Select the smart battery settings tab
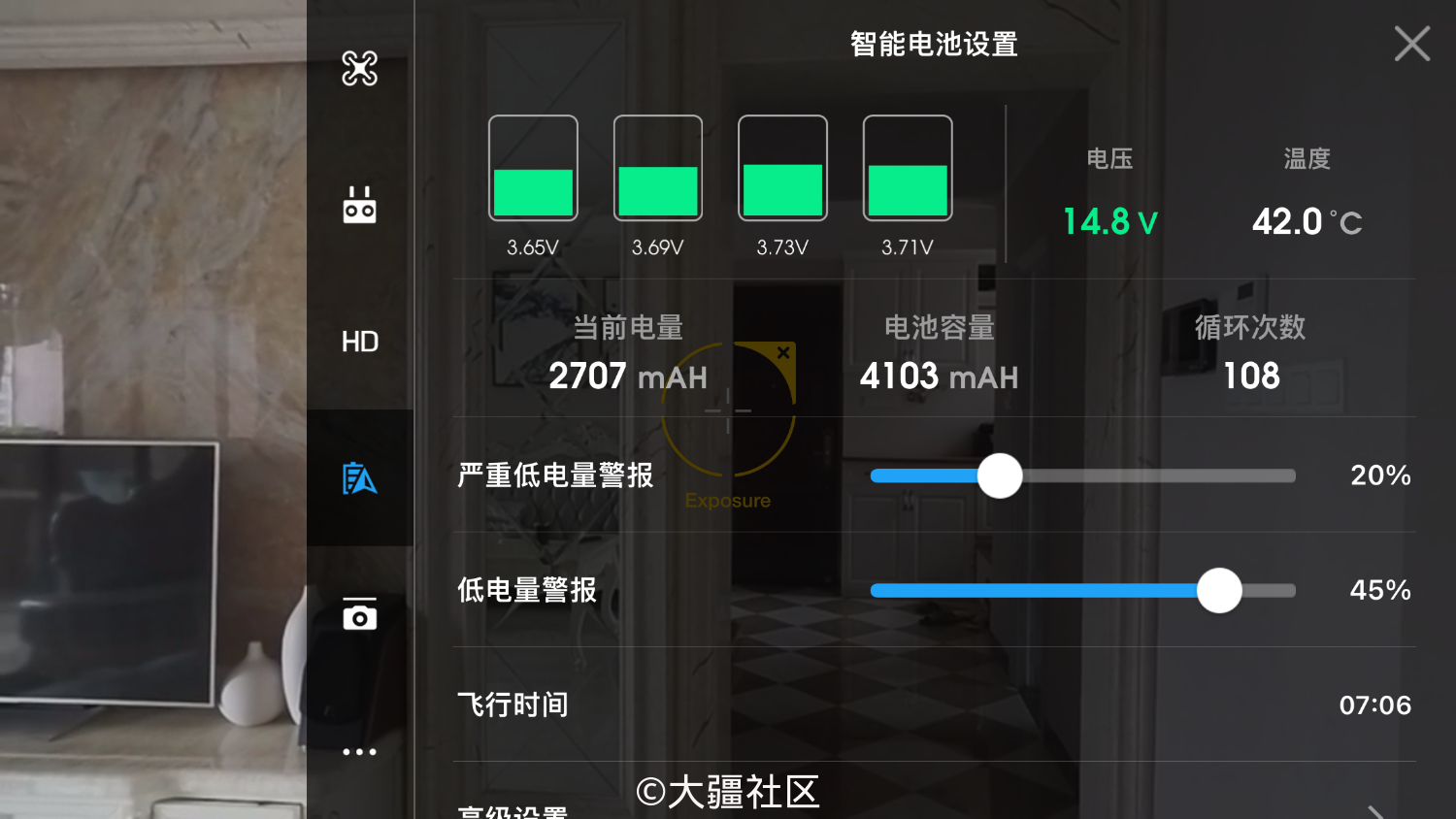 point(359,477)
